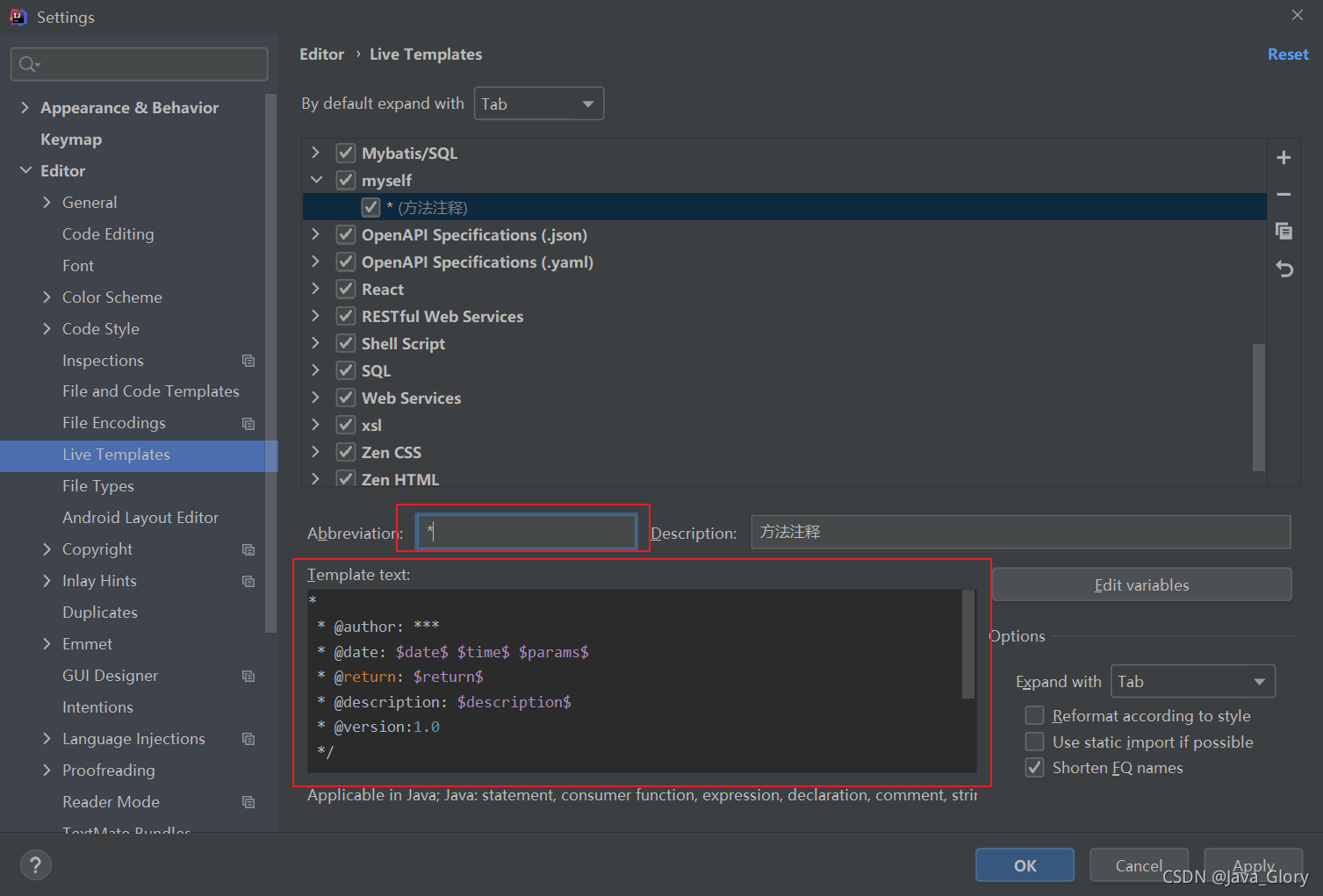Open the help question mark button
Image resolution: width=1323 pixels, height=896 pixels.
pos(35,865)
